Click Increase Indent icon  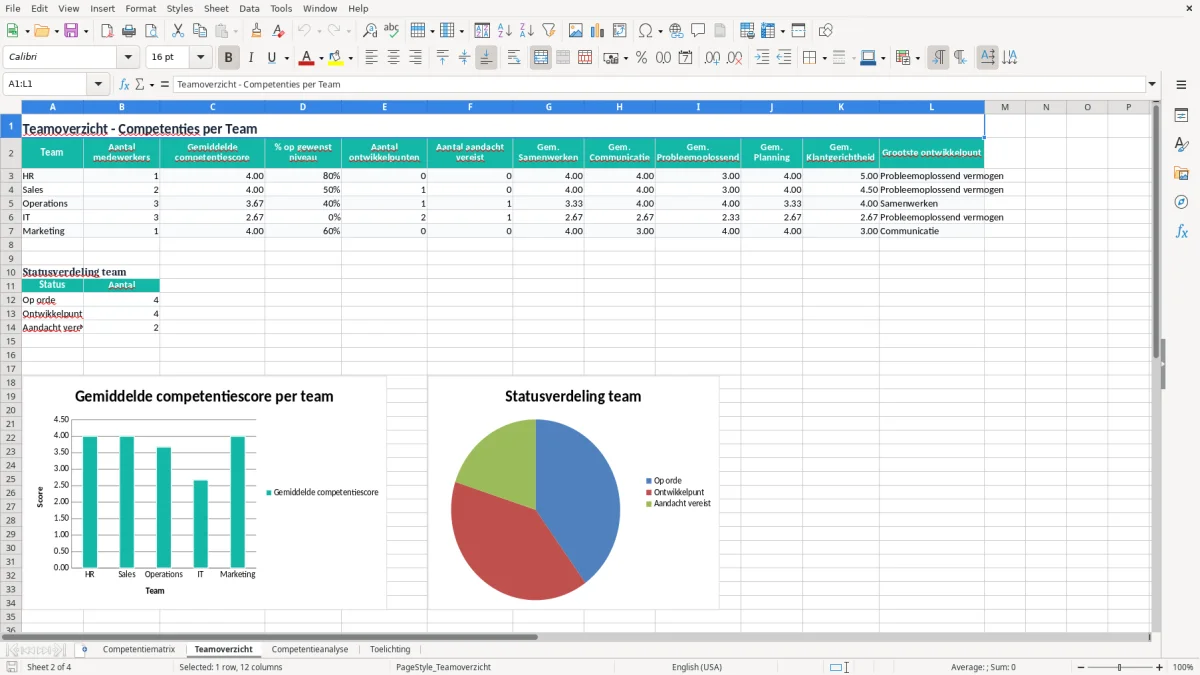762,58
